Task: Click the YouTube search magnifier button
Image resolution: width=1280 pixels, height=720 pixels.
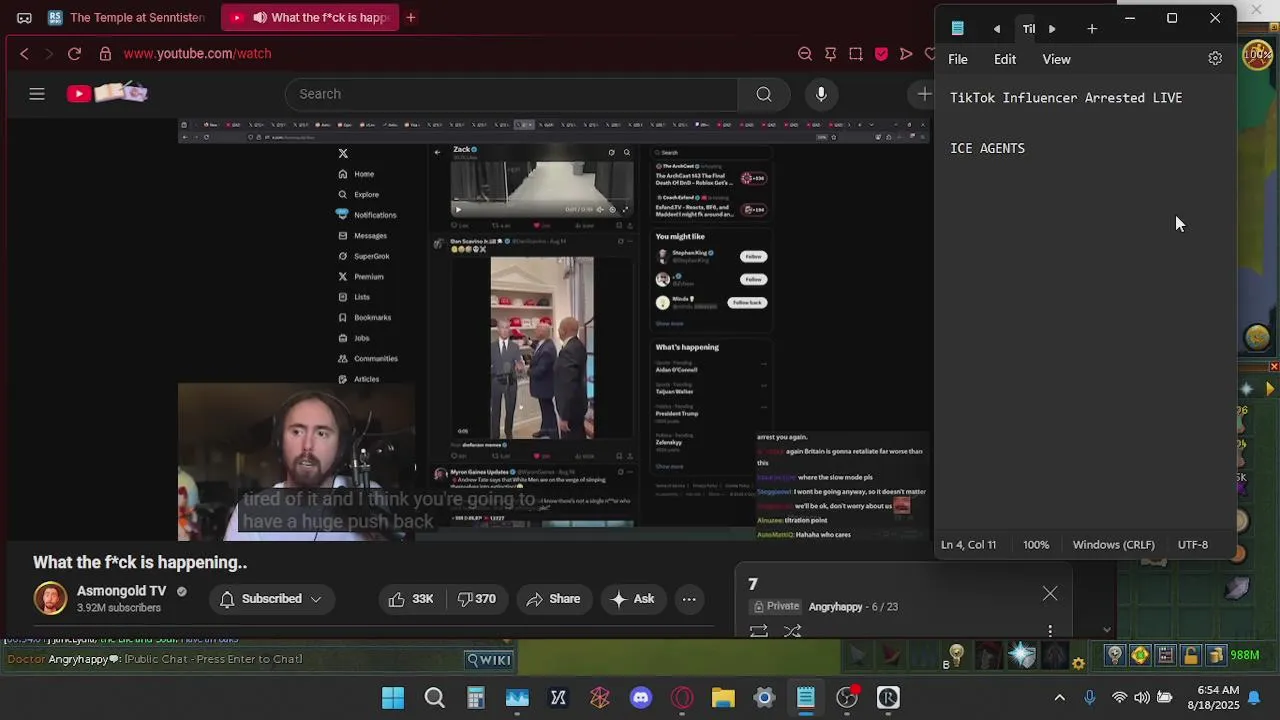Action: tap(764, 94)
